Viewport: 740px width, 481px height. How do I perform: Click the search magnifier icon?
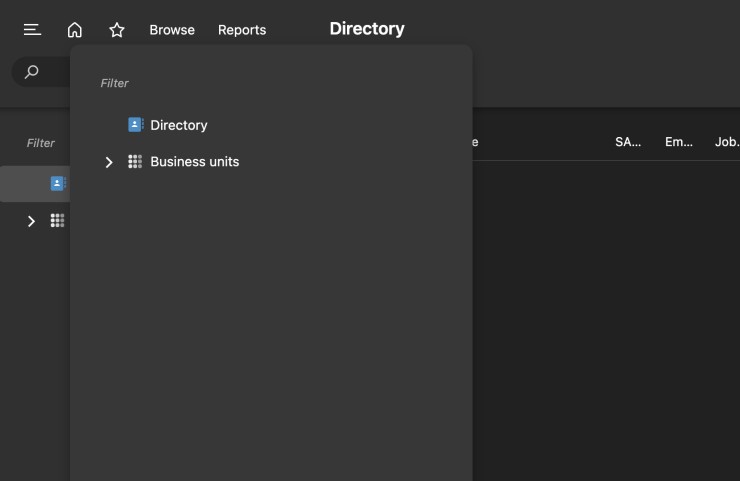32,72
